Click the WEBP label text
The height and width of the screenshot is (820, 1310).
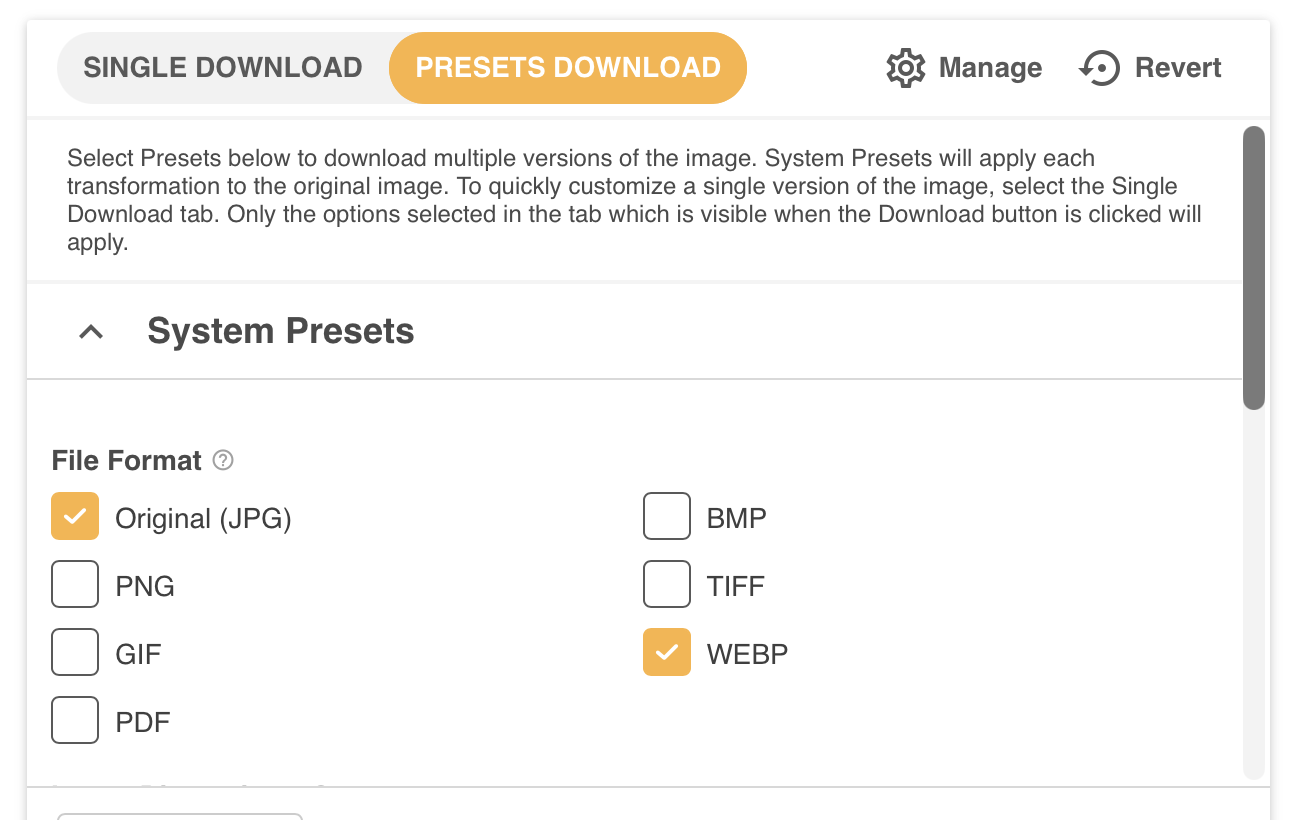[x=747, y=654]
